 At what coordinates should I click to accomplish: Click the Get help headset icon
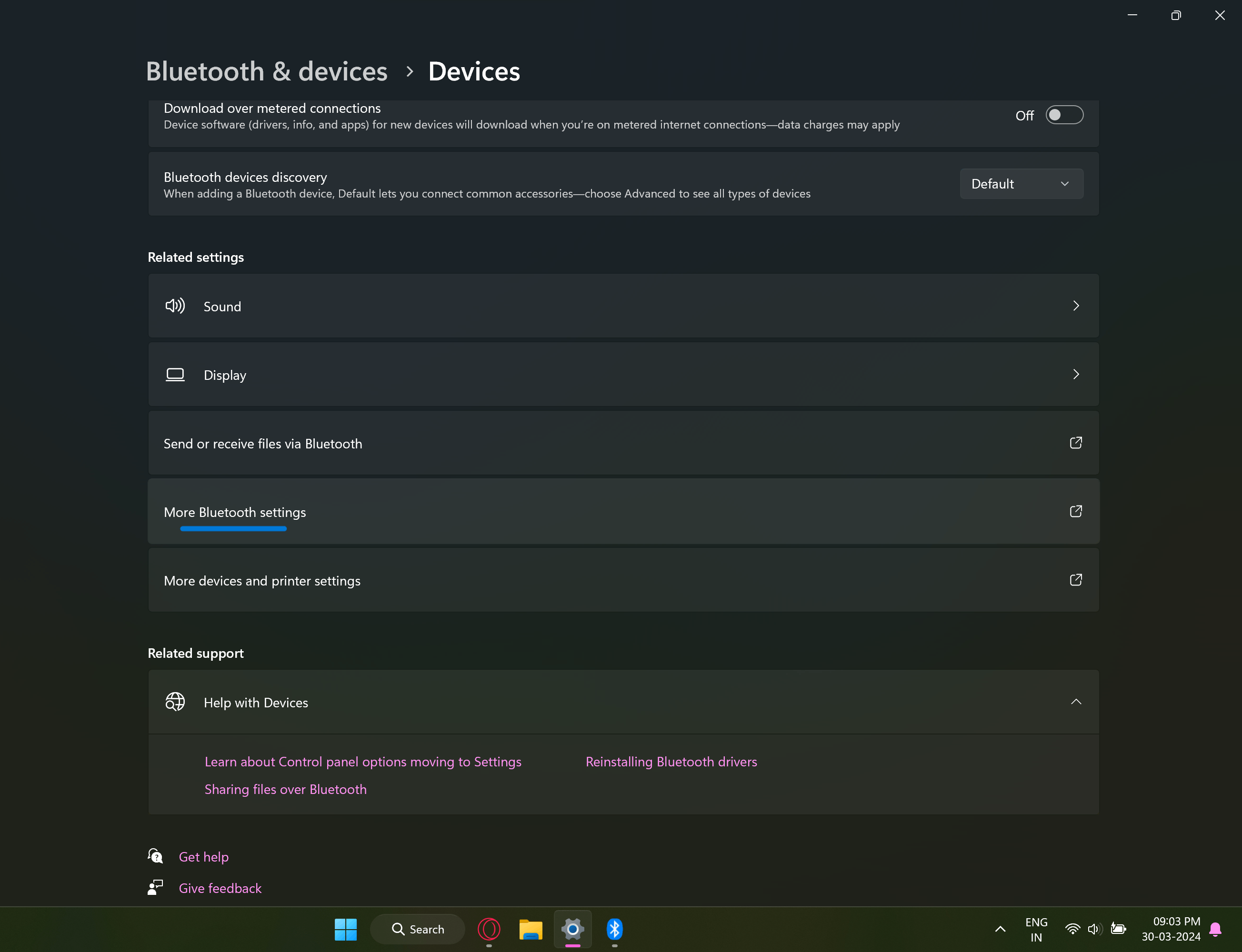tap(154, 856)
